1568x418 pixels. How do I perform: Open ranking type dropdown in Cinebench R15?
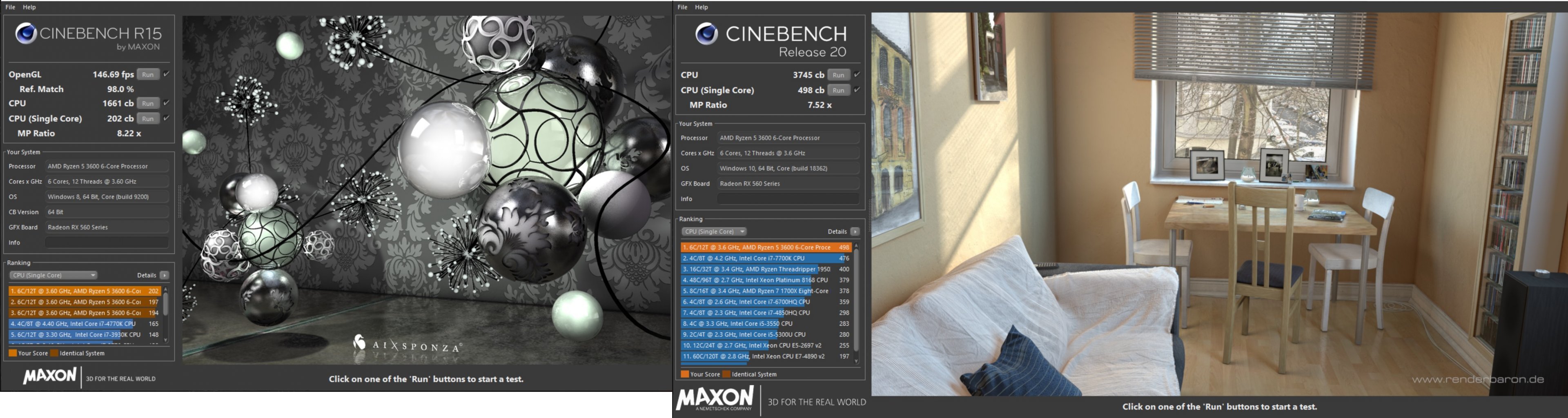(53, 275)
